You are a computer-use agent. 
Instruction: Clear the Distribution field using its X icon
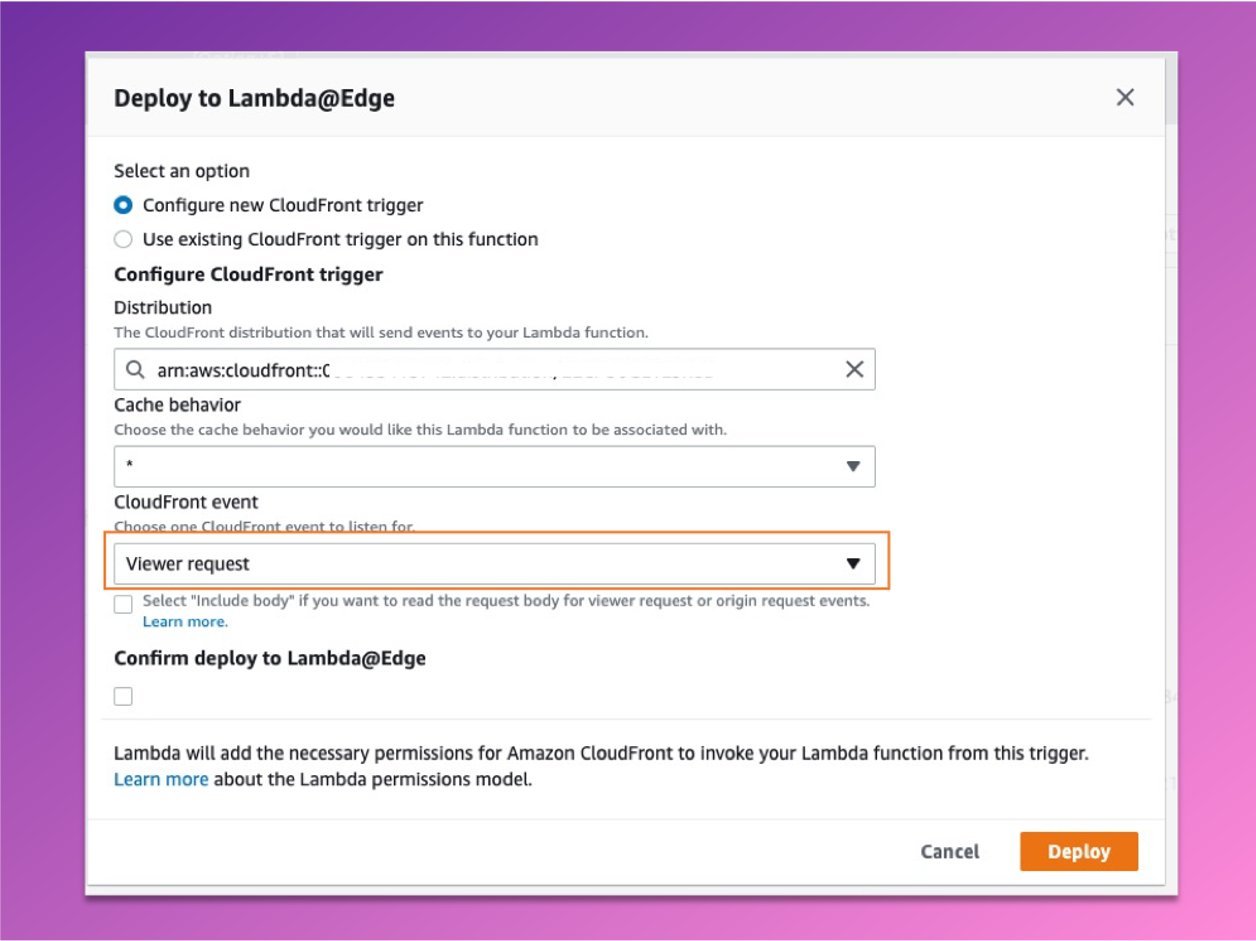pos(854,369)
